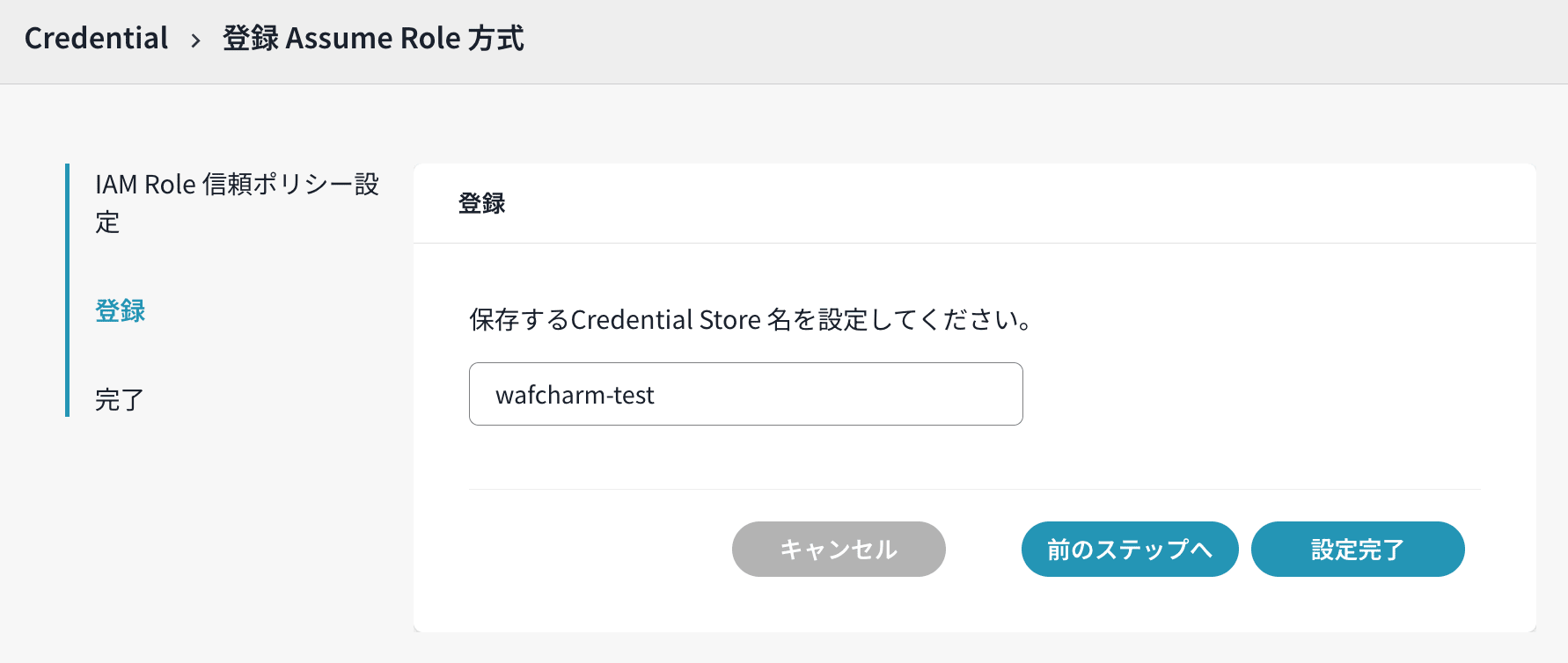This screenshot has height=663, width=1568.
Task: Click the blue vertical step indicator bar
Action: click(67, 289)
